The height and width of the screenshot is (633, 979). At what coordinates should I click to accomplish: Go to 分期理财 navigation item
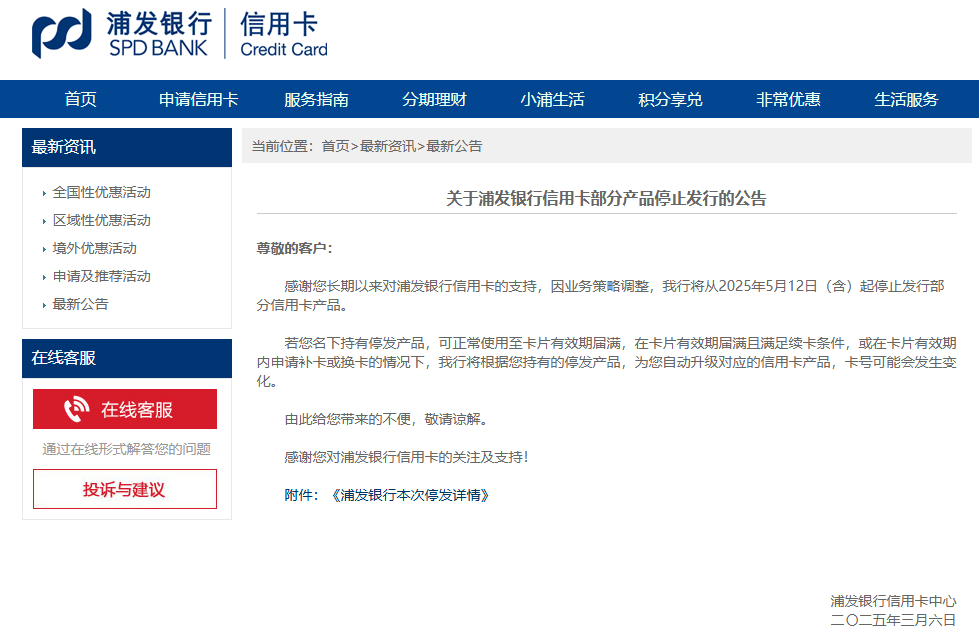click(x=435, y=99)
